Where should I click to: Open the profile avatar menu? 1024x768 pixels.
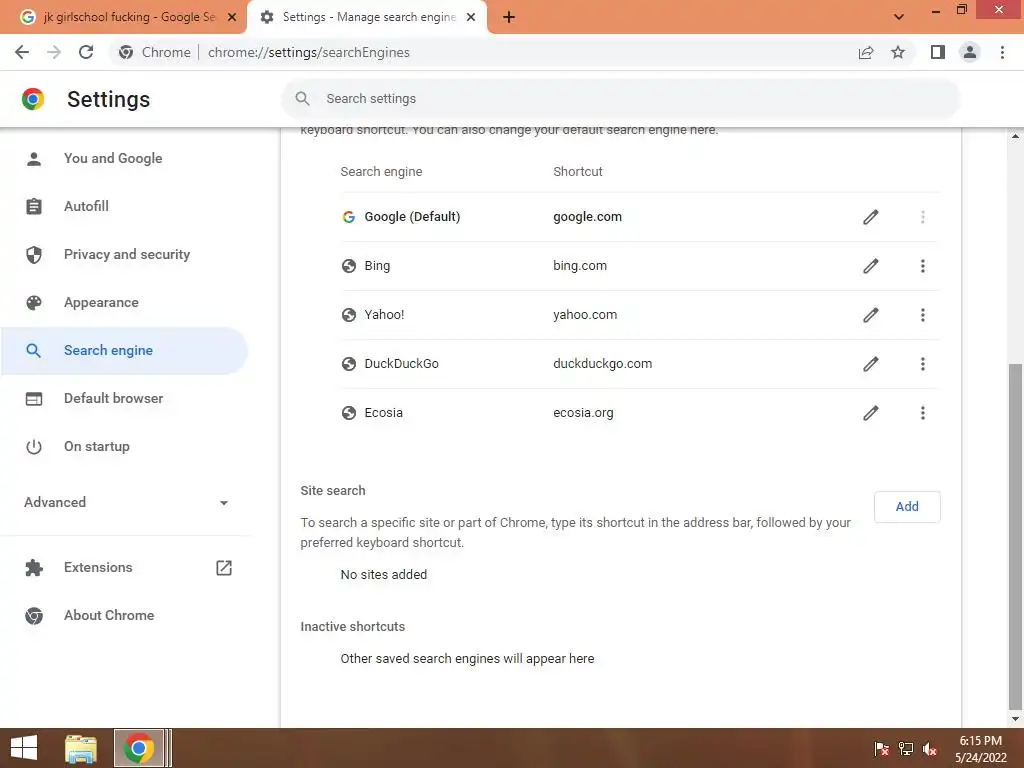click(970, 52)
